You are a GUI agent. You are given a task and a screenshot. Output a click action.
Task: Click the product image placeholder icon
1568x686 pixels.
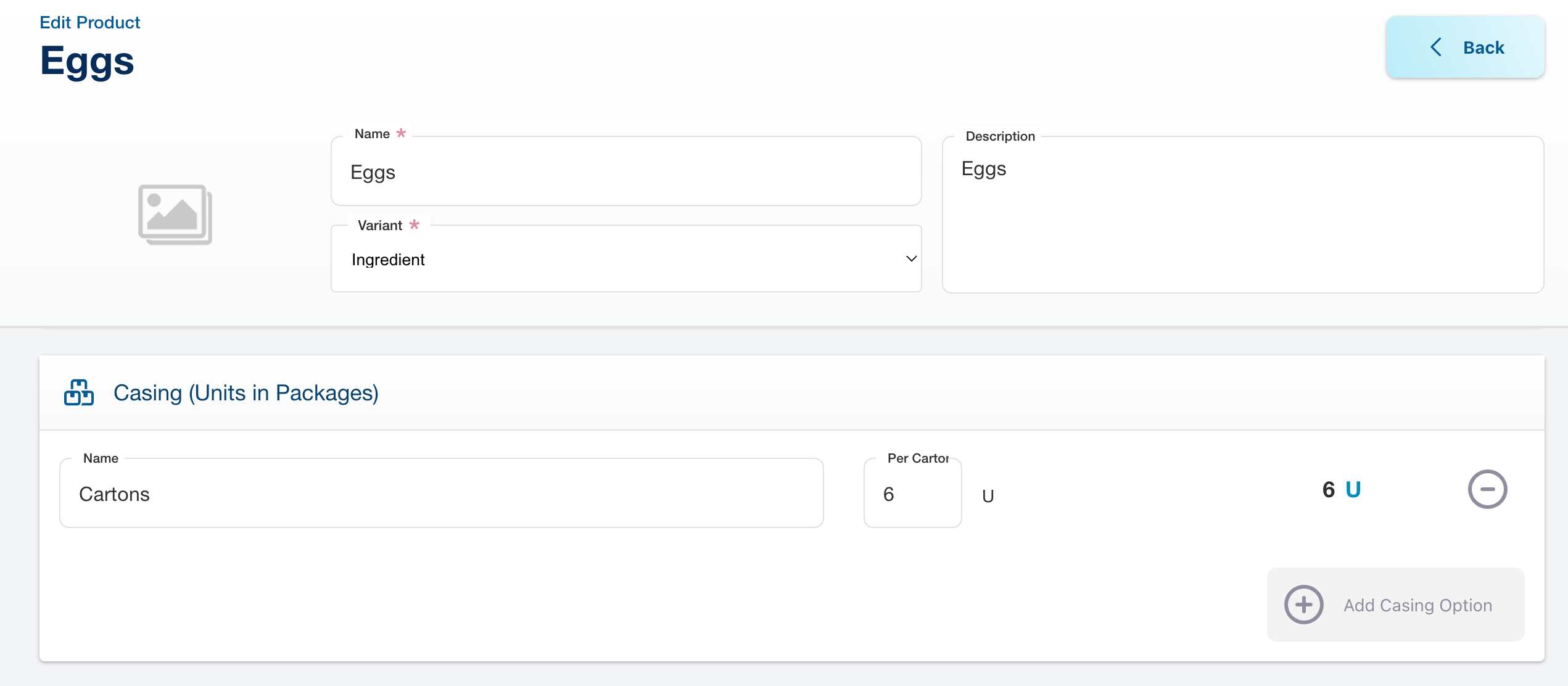[x=175, y=214]
